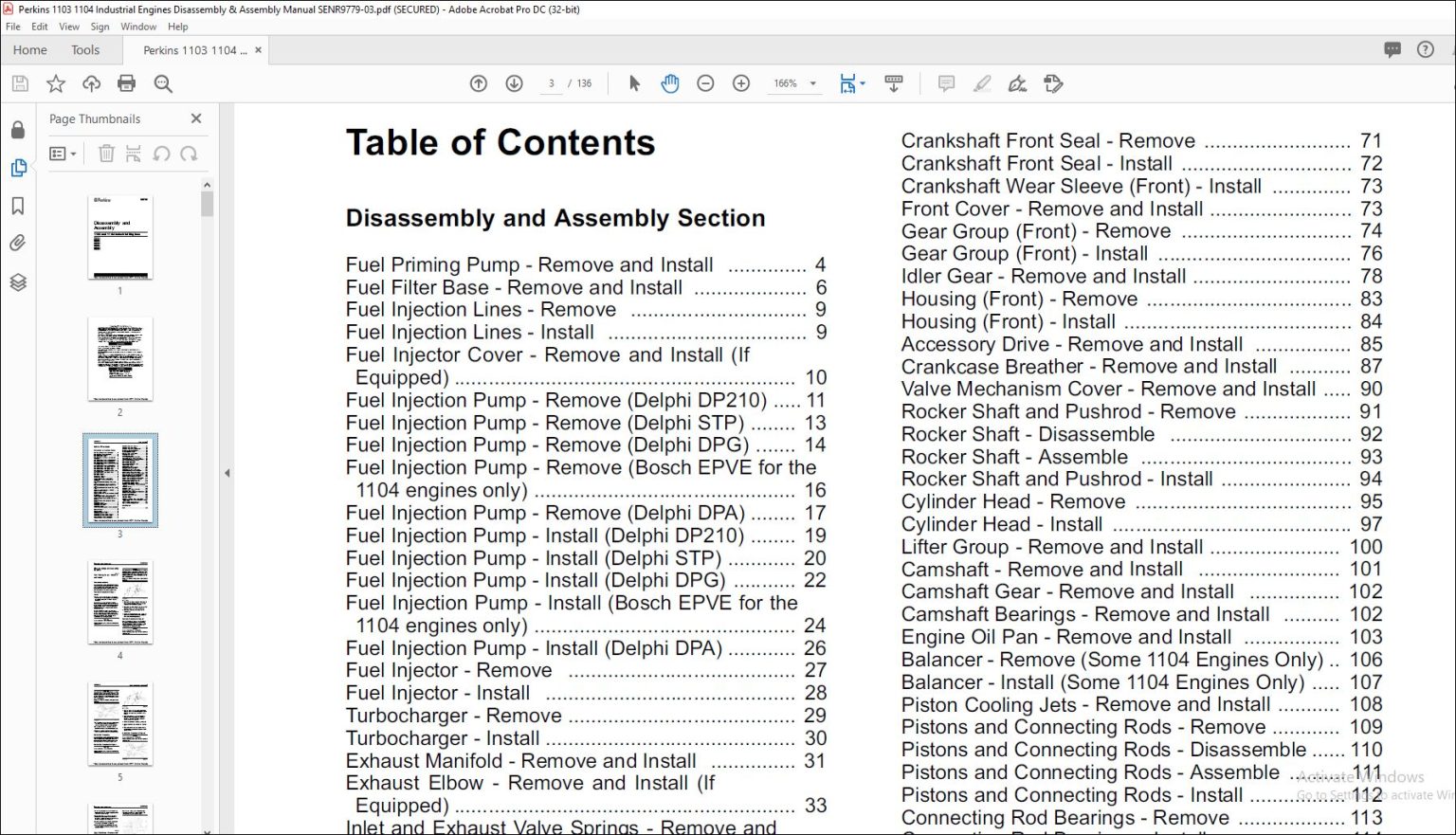The height and width of the screenshot is (835, 1456).
Task: Toggle the Page Thumbnails sidebar icon
Action: click(18, 168)
